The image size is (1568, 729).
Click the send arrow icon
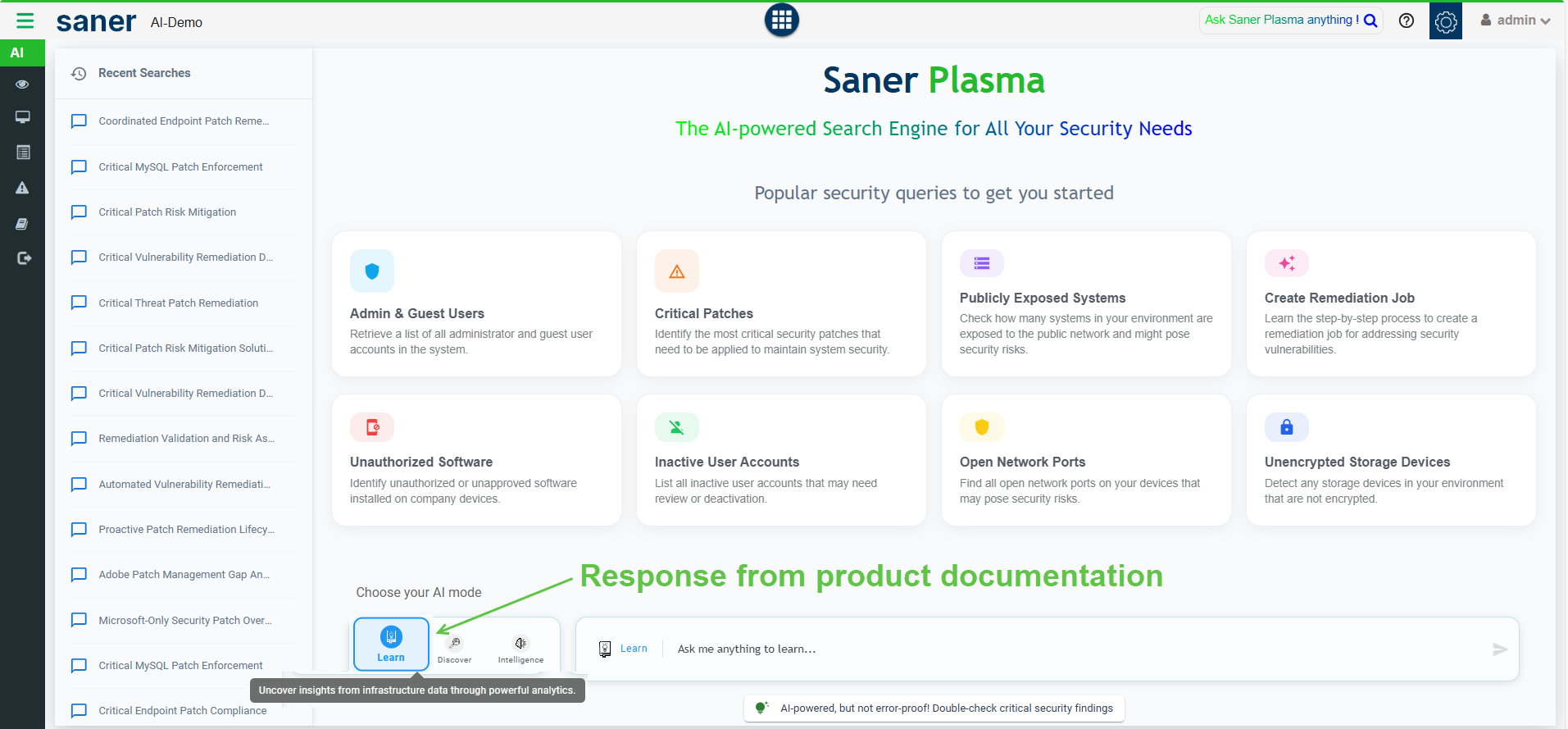tap(1500, 649)
